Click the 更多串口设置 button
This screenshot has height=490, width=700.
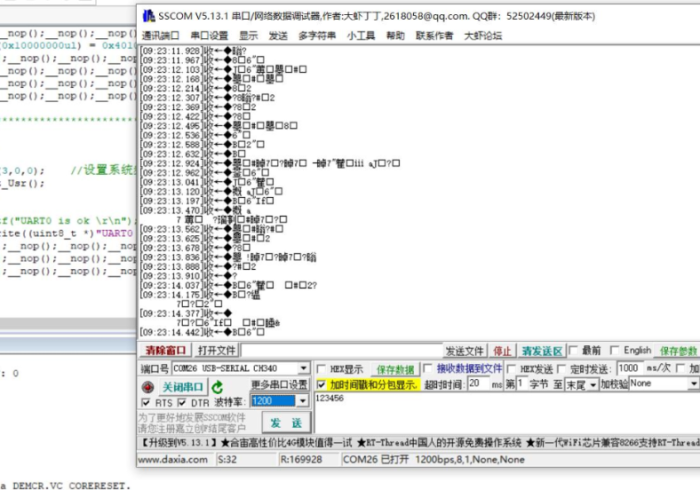pyautogui.click(x=279, y=384)
